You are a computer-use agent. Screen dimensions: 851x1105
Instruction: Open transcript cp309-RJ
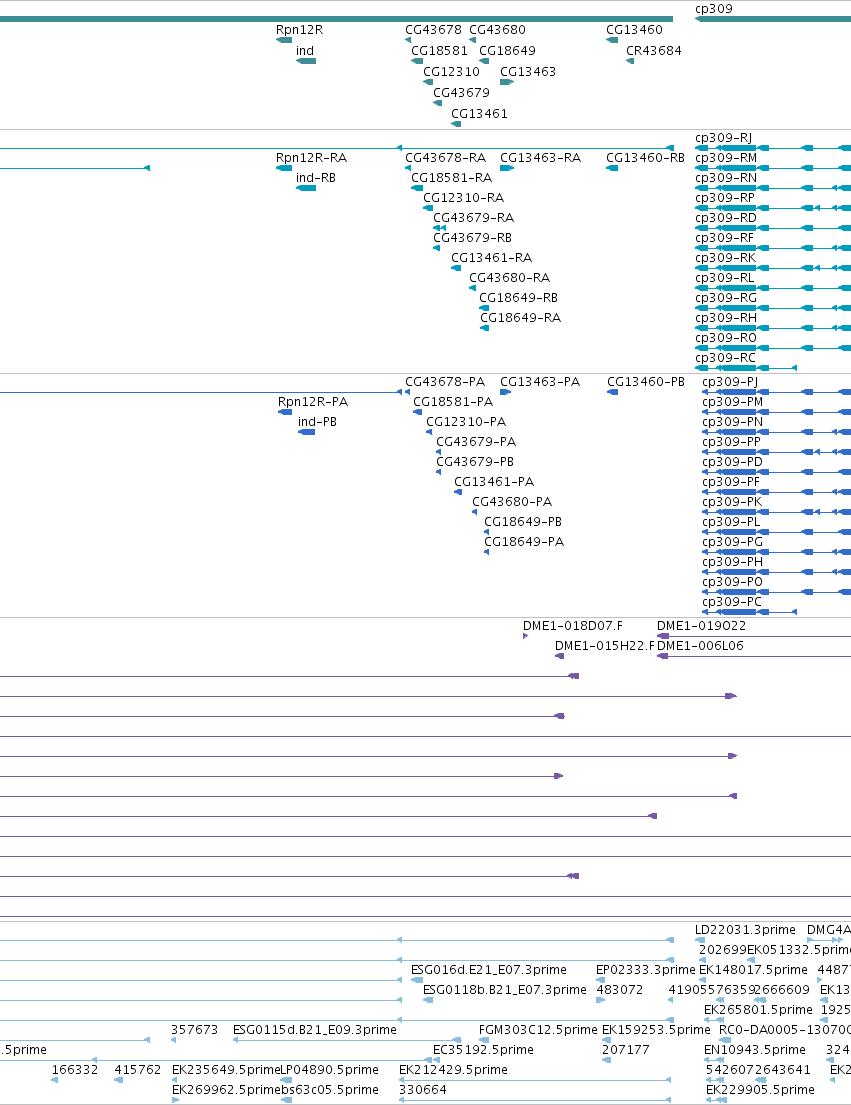pos(723,138)
